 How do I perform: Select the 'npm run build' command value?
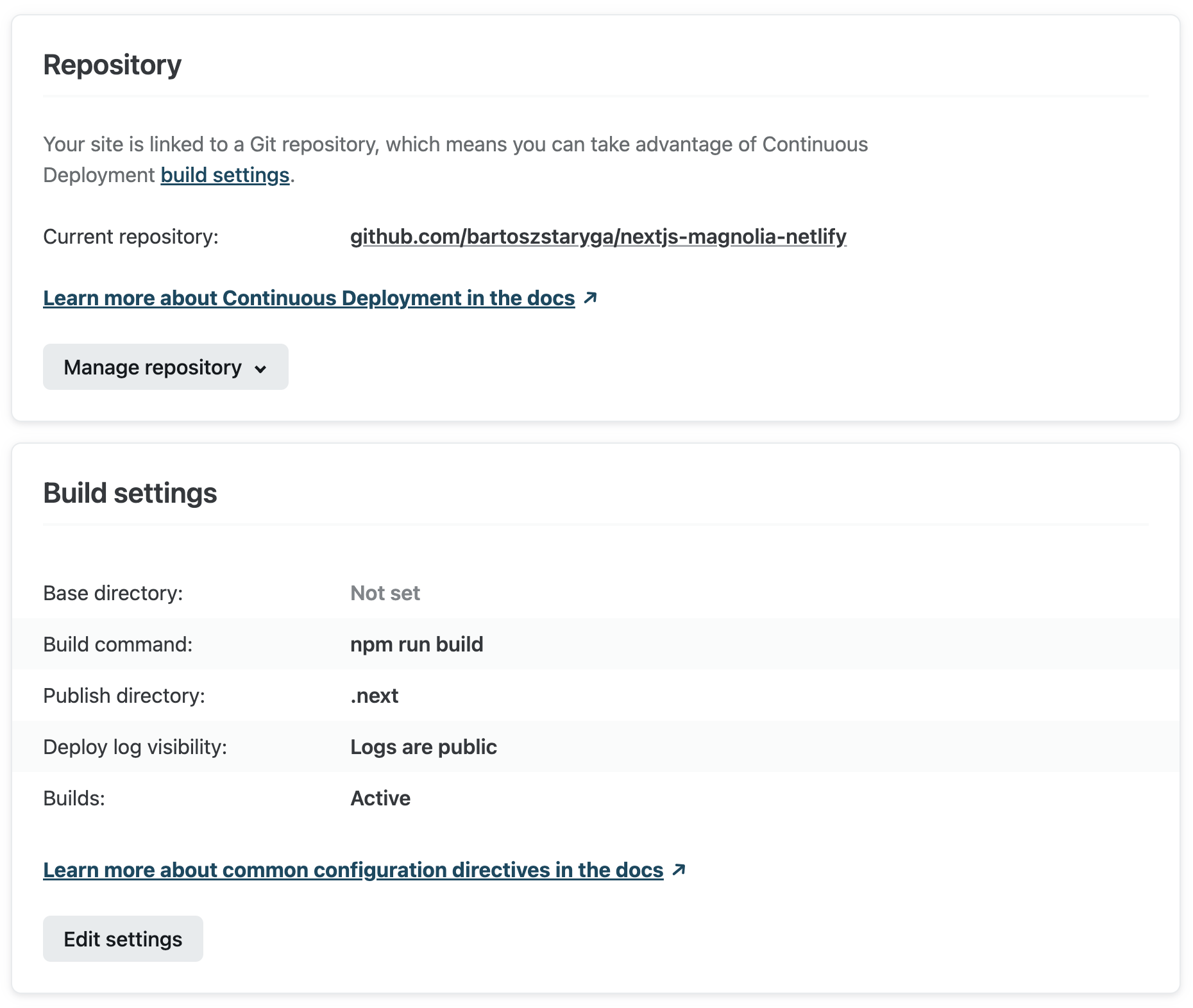tap(416, 644)
